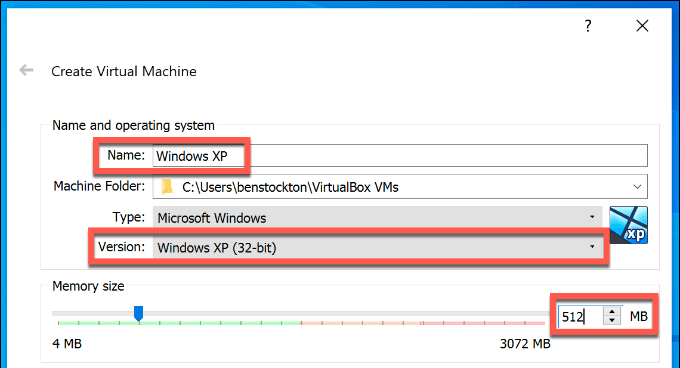Open the Version dropdown showing Windows XP (32-bit)
Image resolution: width=680 pixels, height=368 pixels.
377,248
